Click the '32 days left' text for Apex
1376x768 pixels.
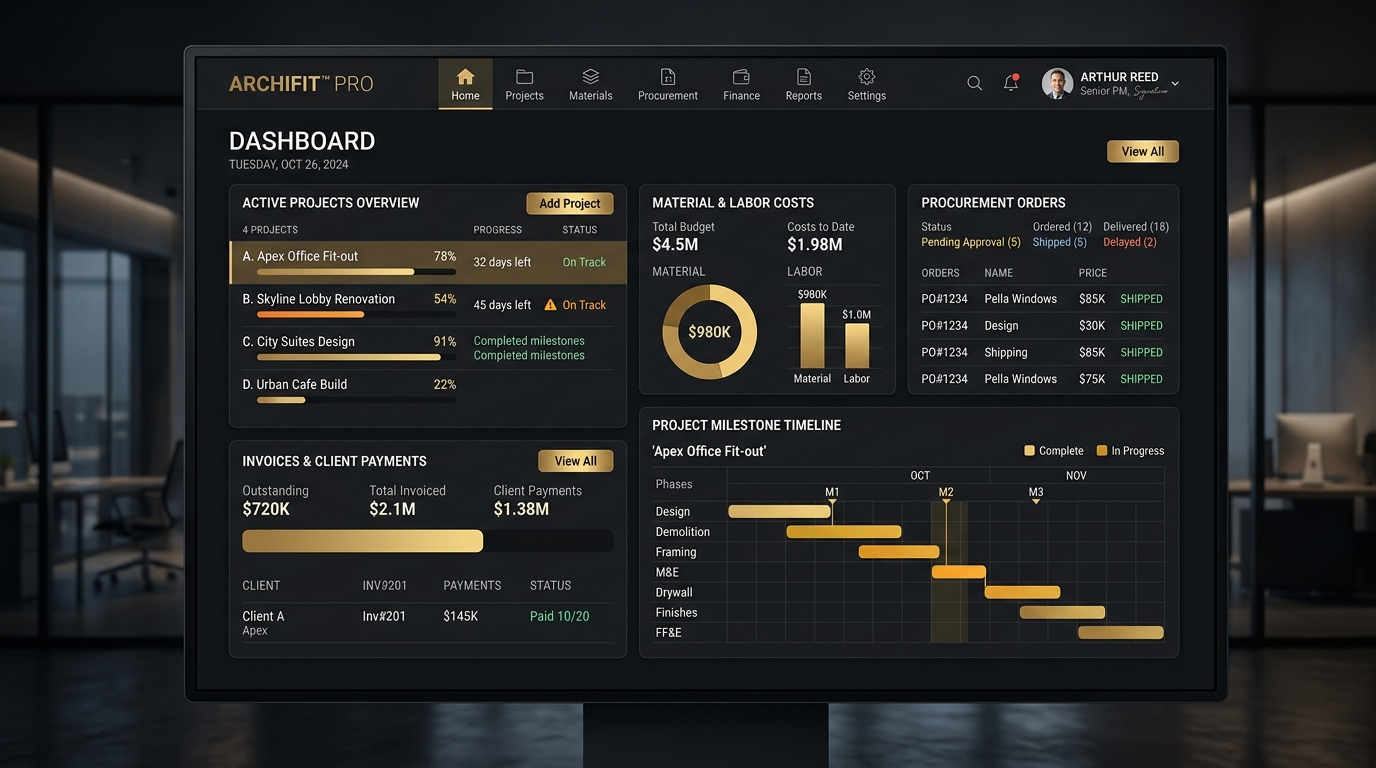(502, 262)
